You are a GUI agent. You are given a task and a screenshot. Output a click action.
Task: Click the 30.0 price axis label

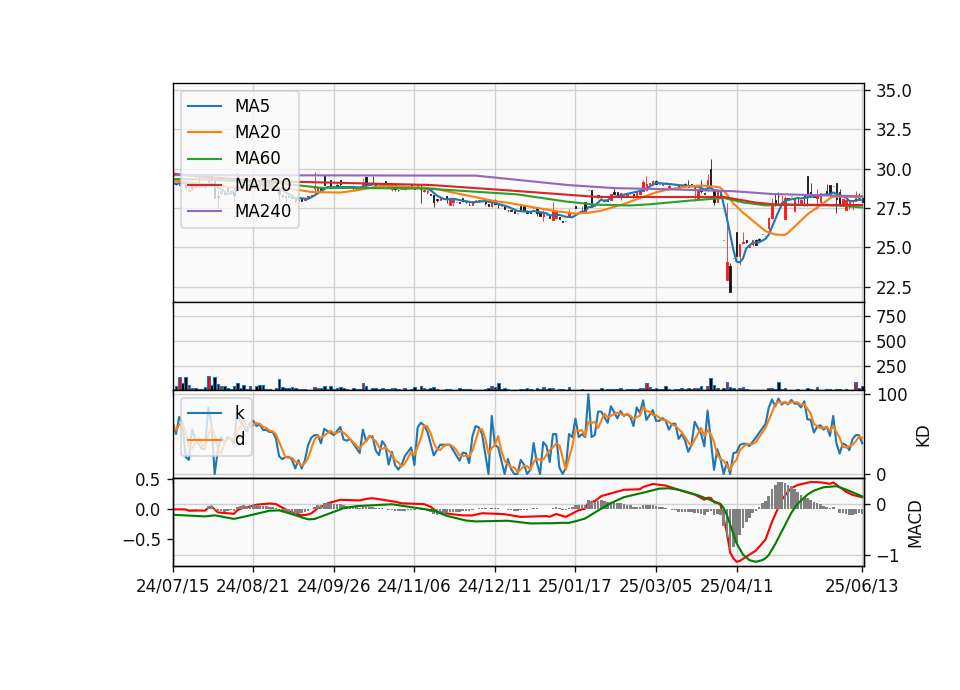[894, 170]
